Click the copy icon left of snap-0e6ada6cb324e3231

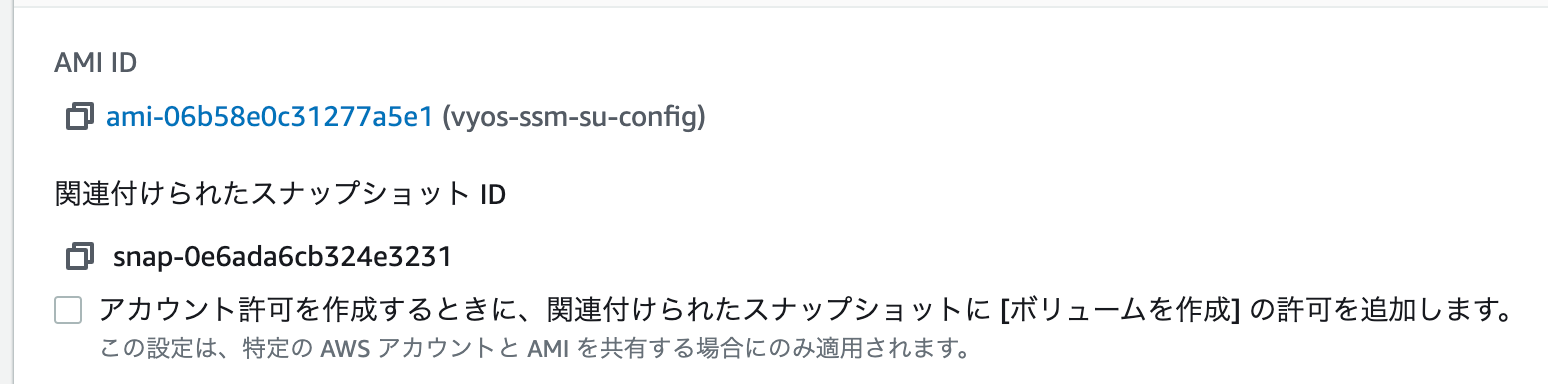pos(79,257)
